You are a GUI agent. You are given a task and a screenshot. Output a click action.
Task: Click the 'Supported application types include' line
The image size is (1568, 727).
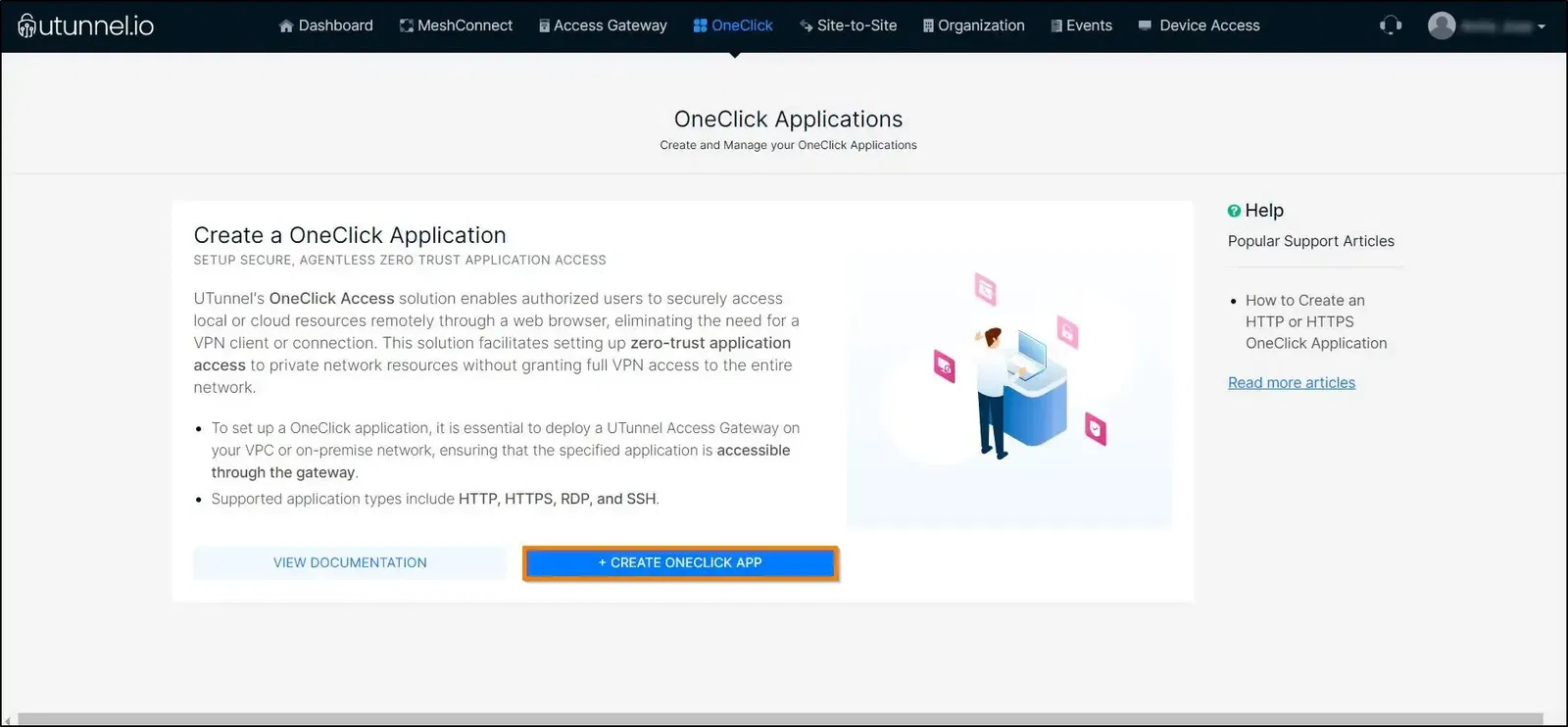[x=435, y=499]
